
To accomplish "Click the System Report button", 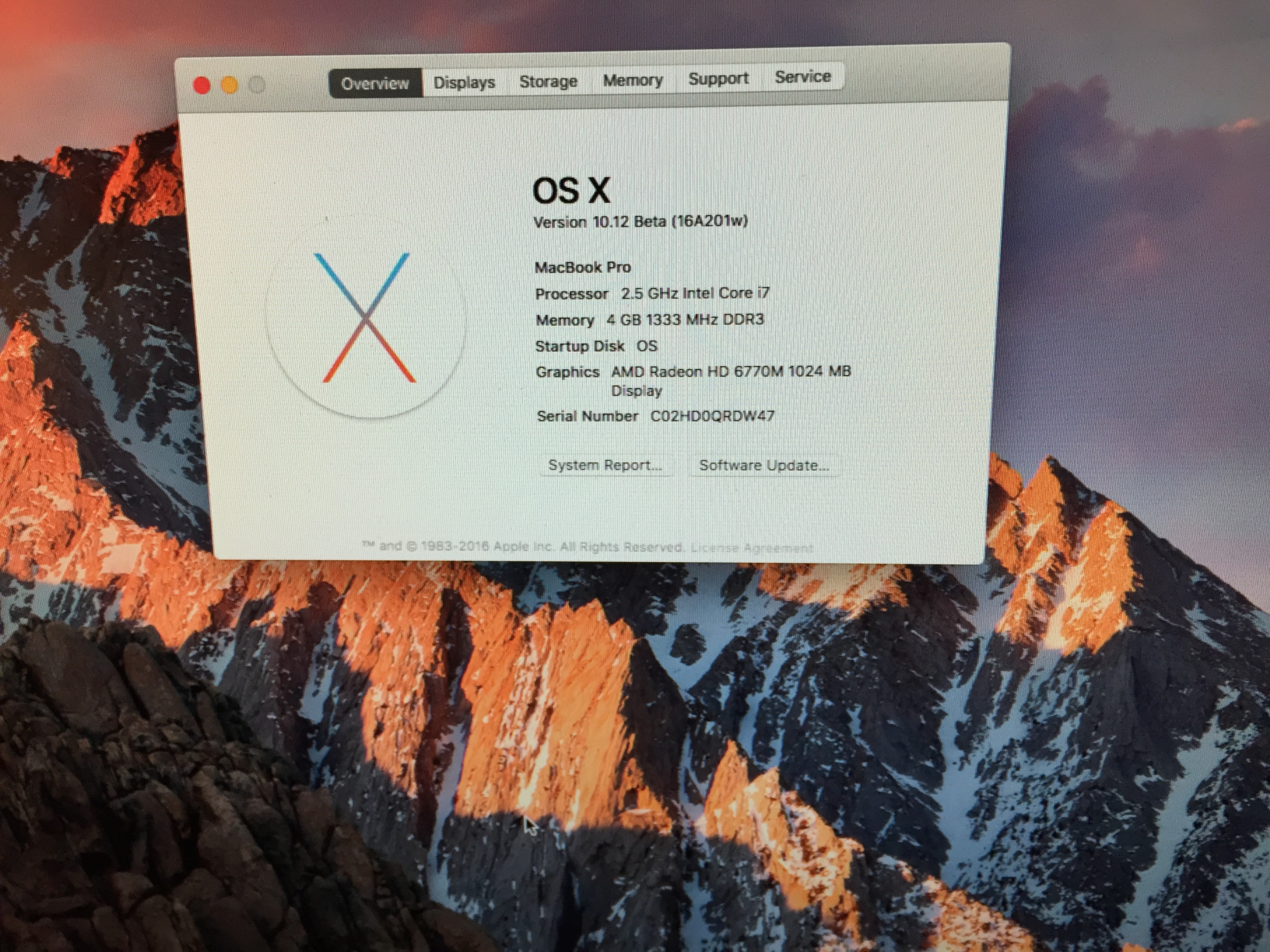I will (x=605, y=465).
